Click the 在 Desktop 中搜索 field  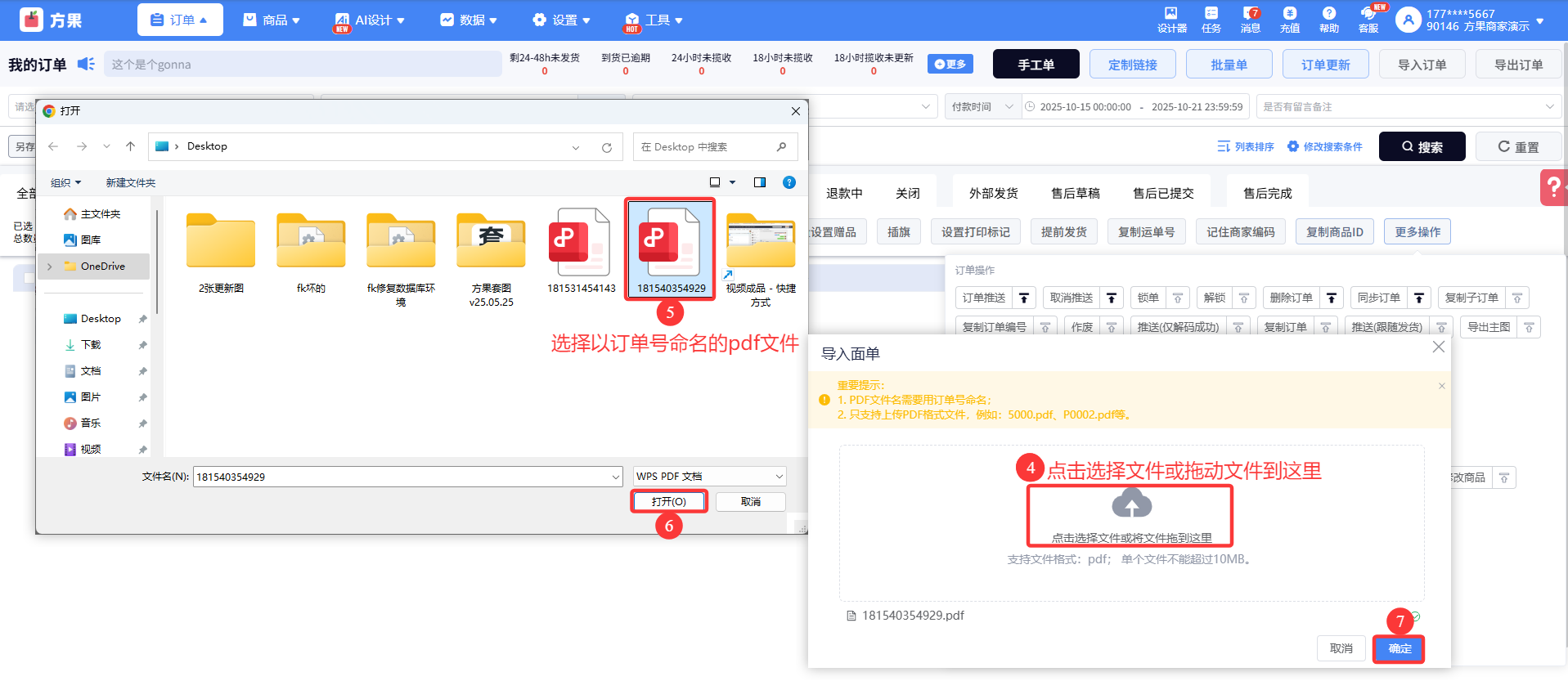[715, 147]
